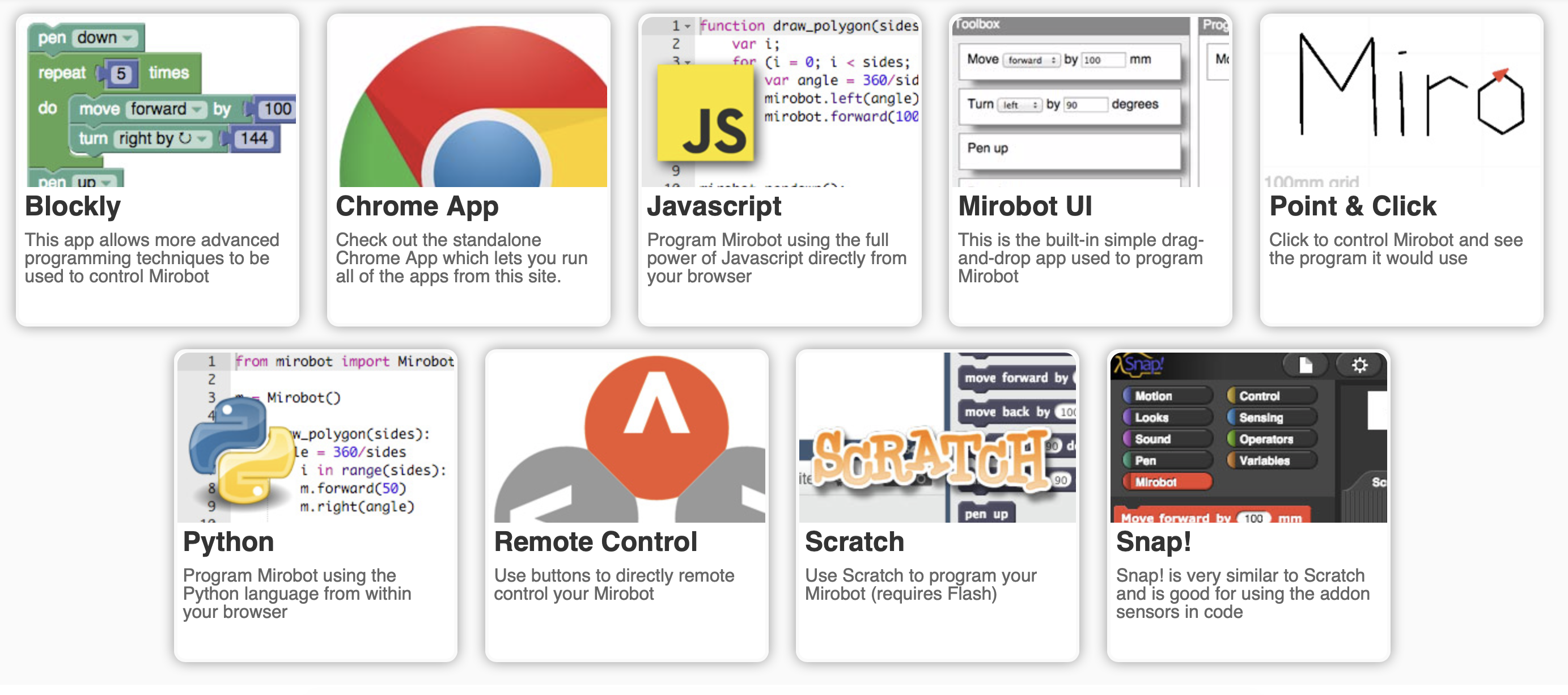Open the Mirobot UI toolbox thumbnail
Image resolution: width=1568 pixels, height=695 pixels.
coord(1091,103)
